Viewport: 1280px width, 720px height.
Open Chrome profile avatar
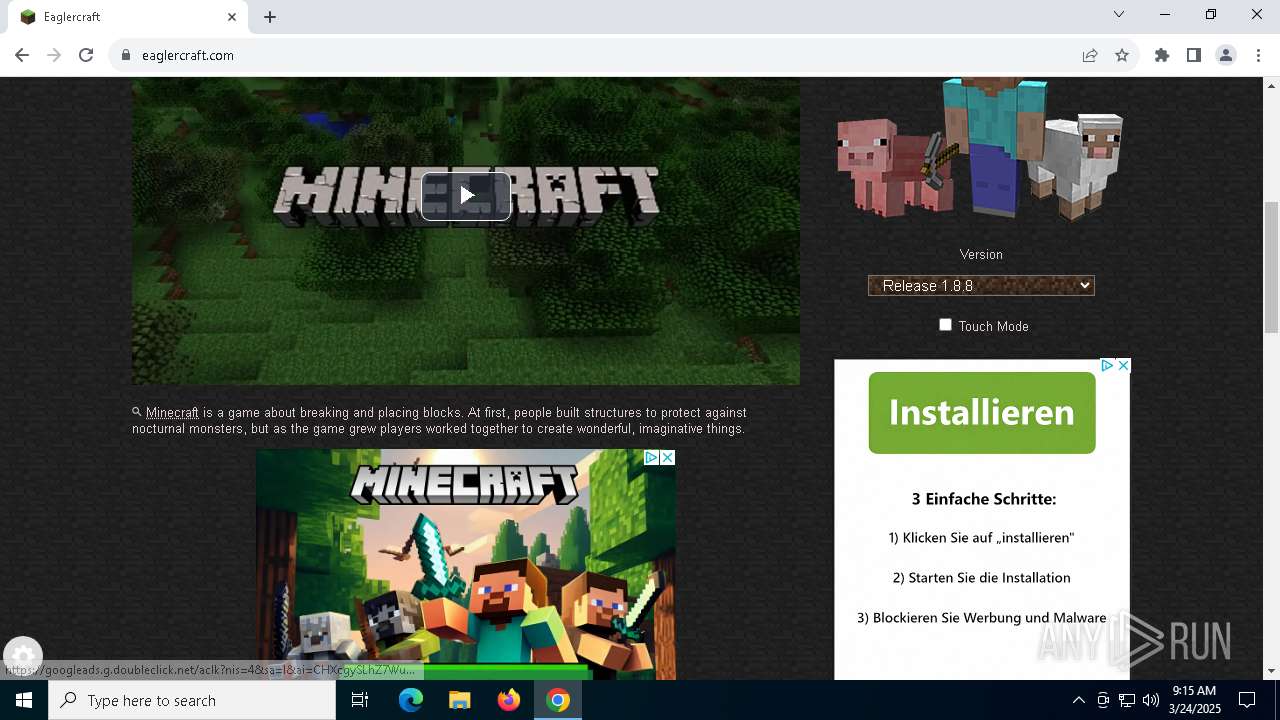point(1226,55)
